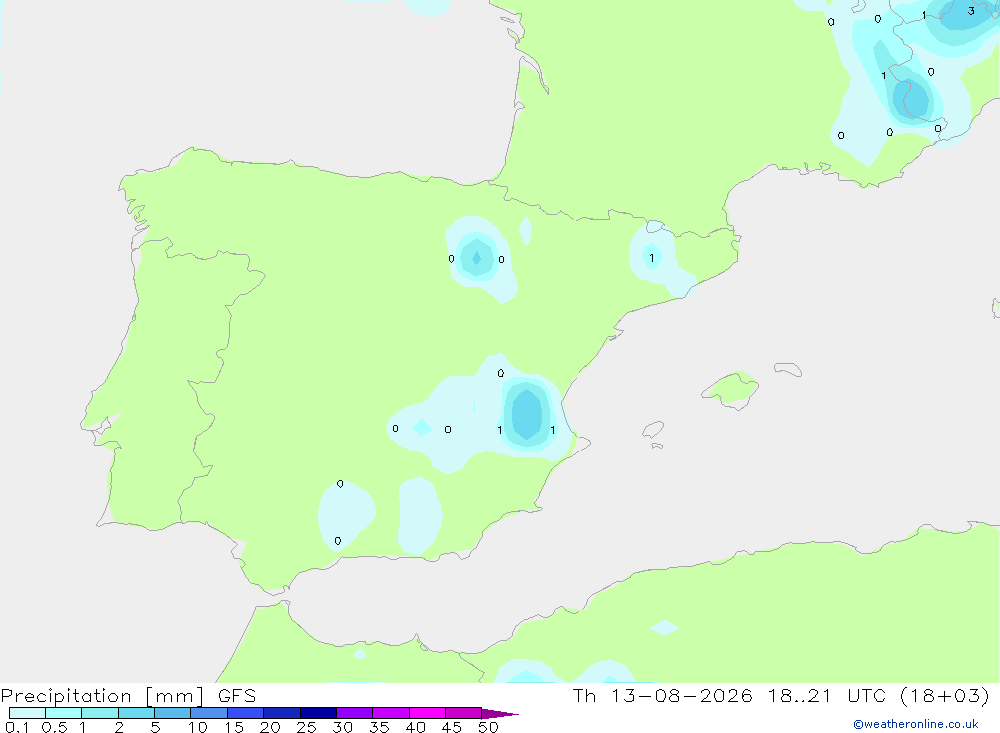Click the 0.1–0.5 mm legend color swatch
The image size is (1000, 733).
[x=27, y=713]
